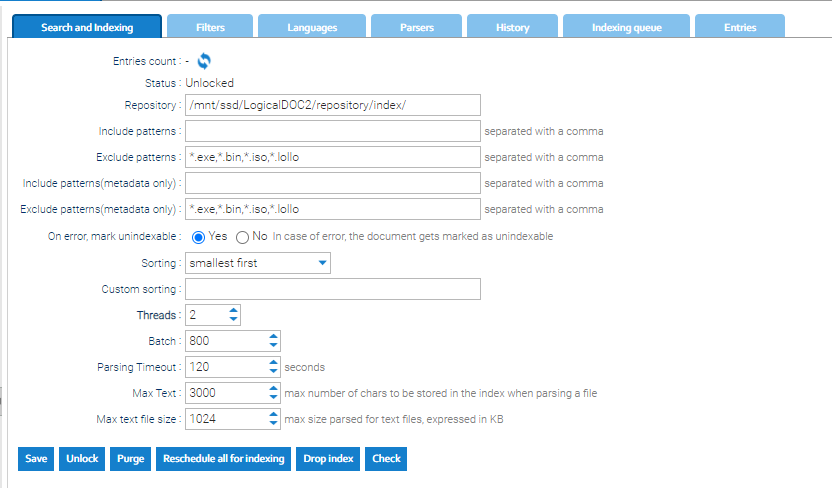The image size is (832, 488).
Task: Select Yes for mark unindexable
Action: (197, 237)
